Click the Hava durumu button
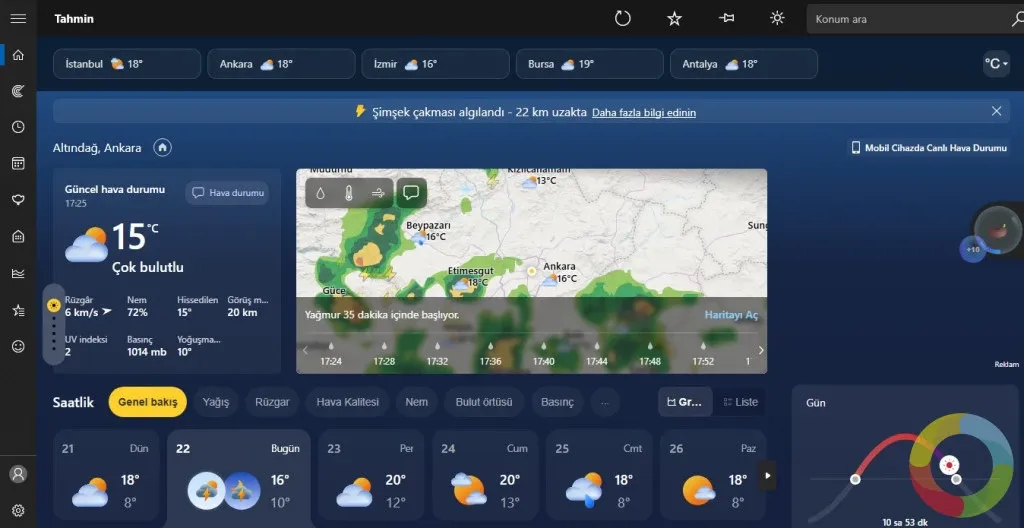Screen dimensions: 1024x528 point(227,193)
